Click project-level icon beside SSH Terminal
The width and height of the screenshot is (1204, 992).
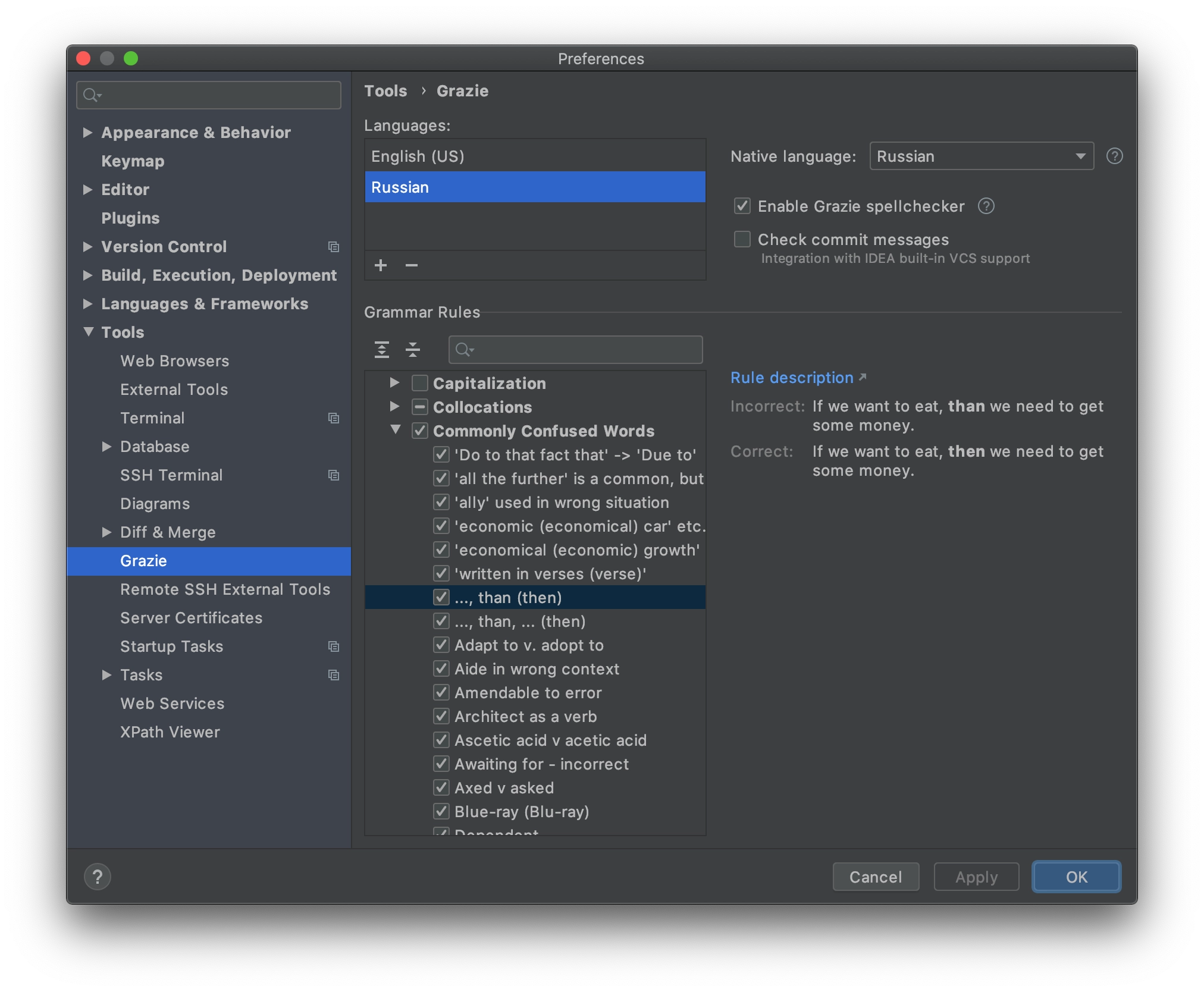point(334,475)
